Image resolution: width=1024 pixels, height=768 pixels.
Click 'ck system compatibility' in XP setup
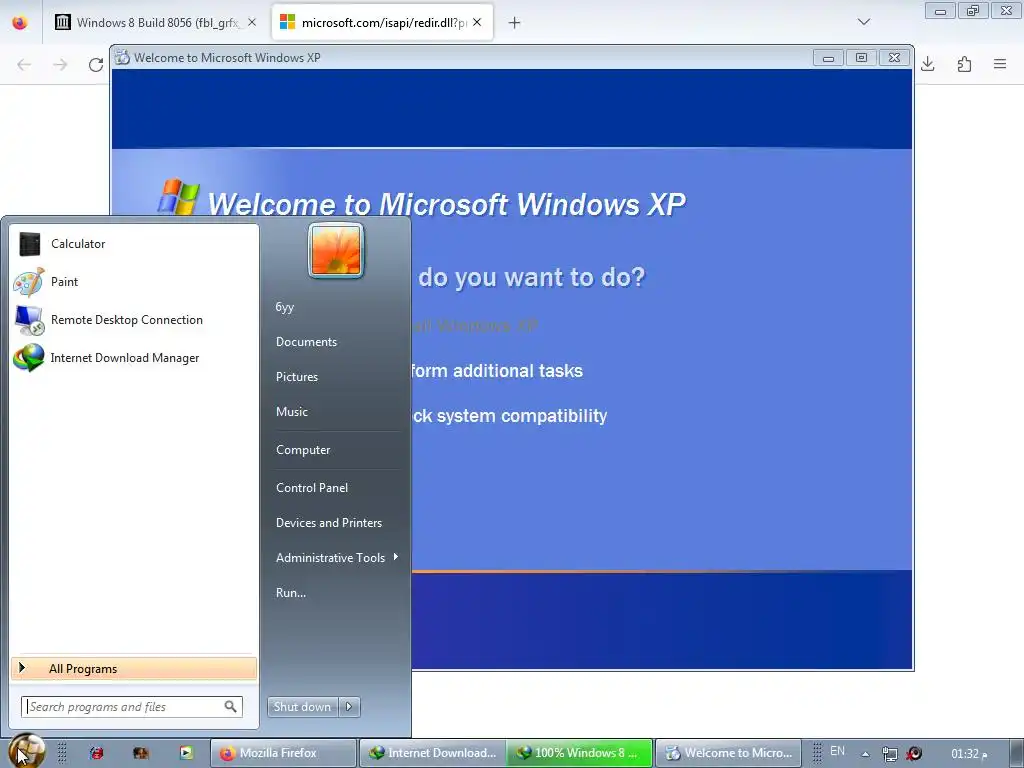coord(510,416)
